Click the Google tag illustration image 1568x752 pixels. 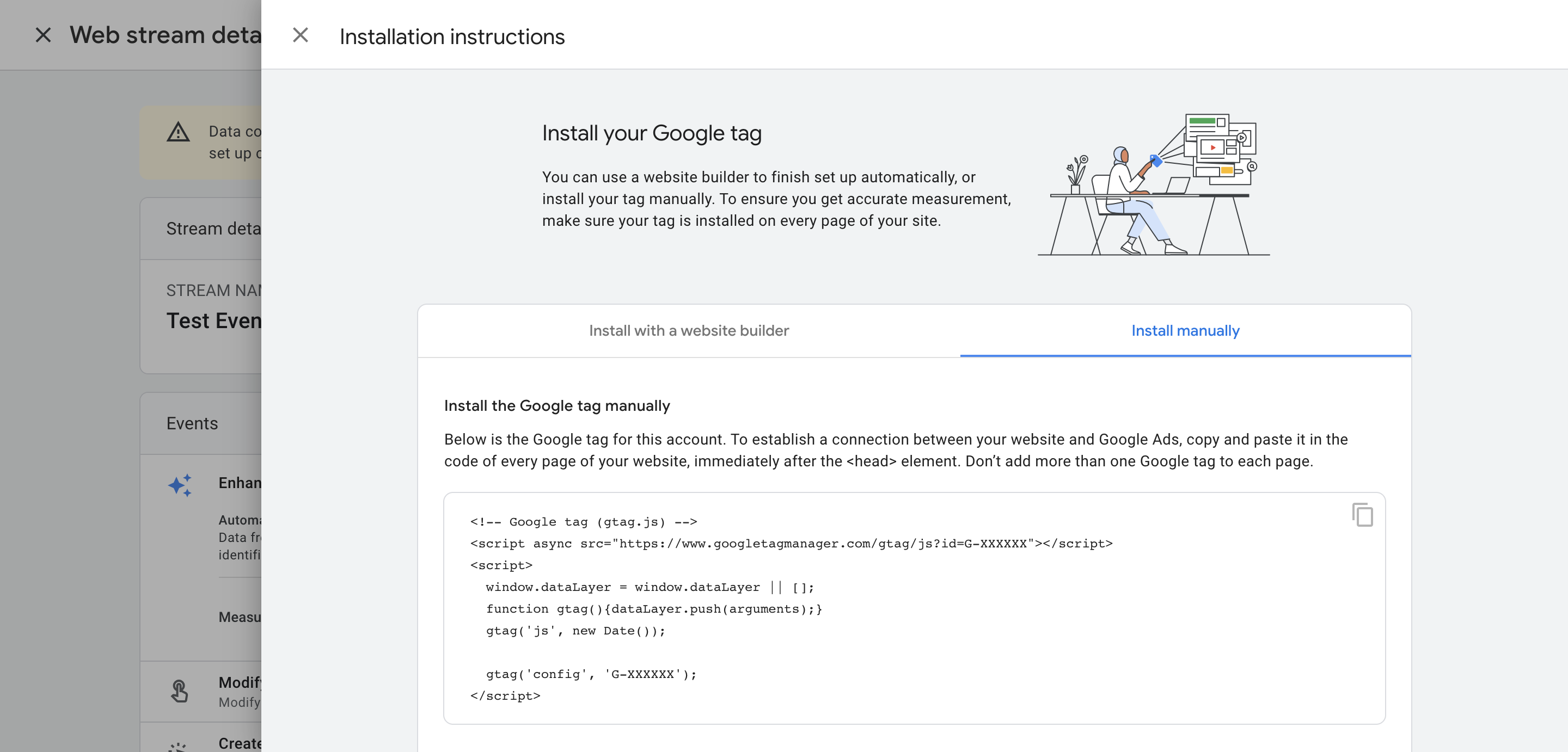pyautogui.click(x=1154, y=185)
